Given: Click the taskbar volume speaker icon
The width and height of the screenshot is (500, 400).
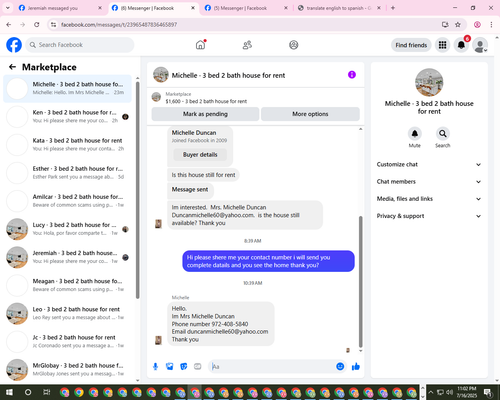Looking at the screenshot, I should tap(450, 392).
